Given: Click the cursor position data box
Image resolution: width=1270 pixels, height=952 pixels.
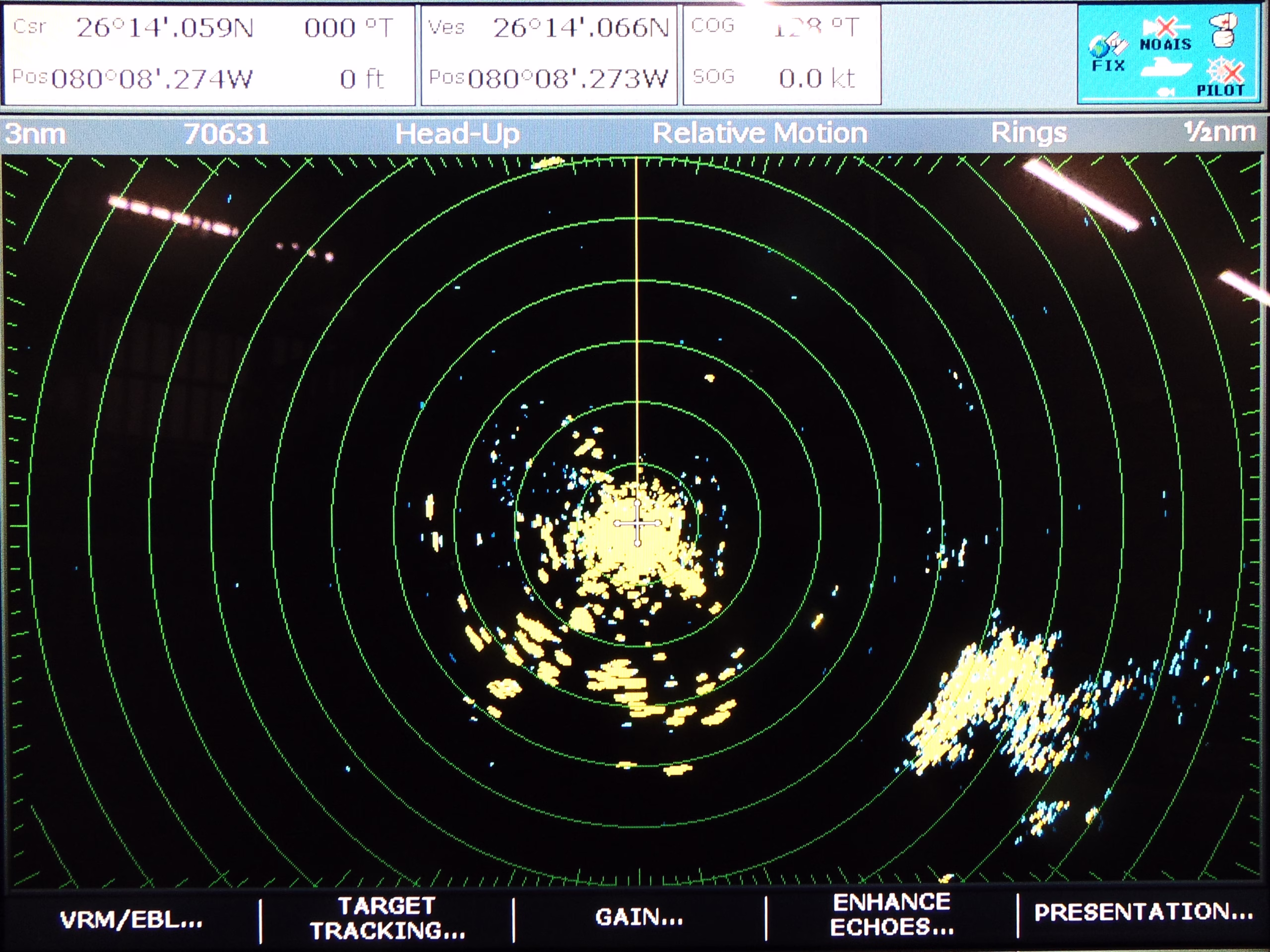Looking at the screenshot, I should [209, 54].
